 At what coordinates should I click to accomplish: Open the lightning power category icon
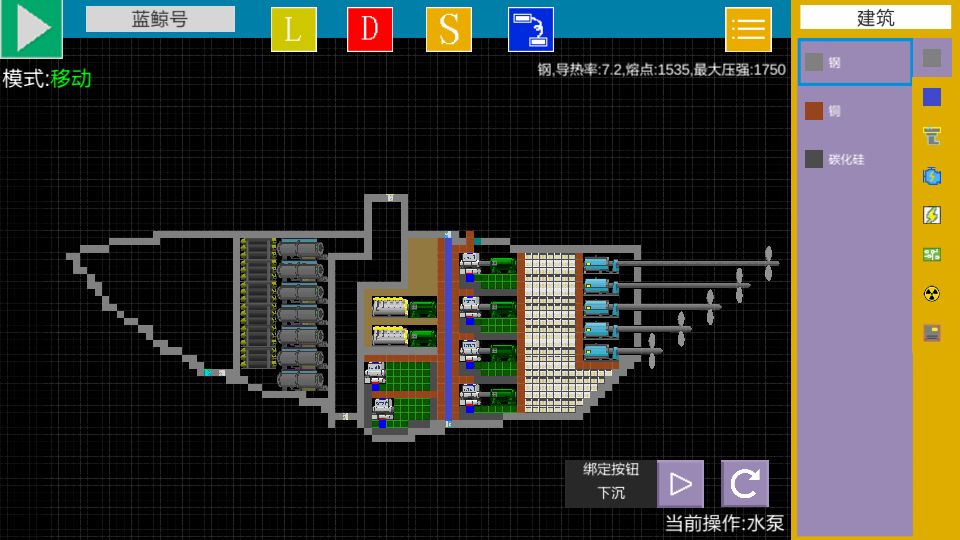(x=932, y=215)
